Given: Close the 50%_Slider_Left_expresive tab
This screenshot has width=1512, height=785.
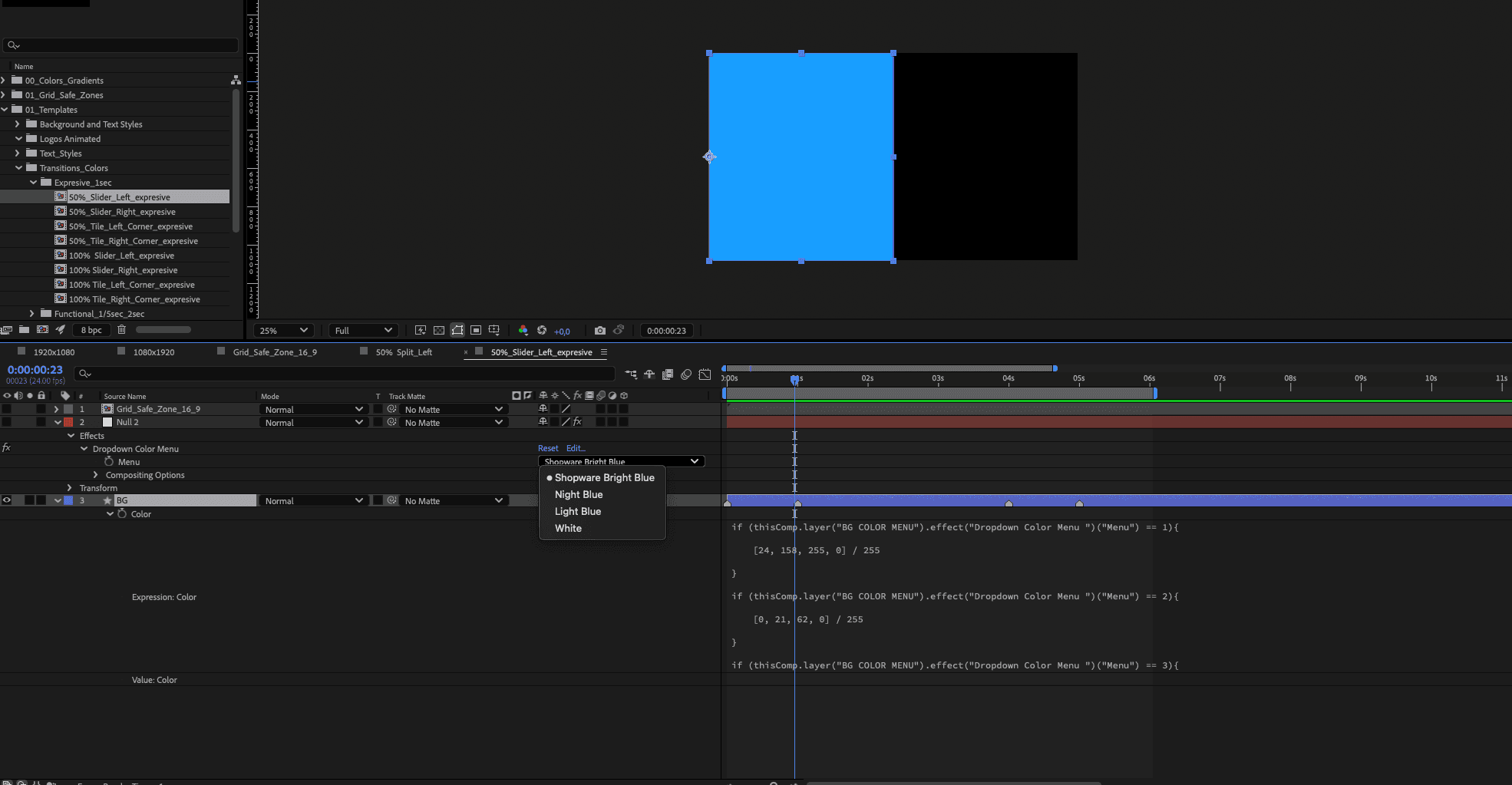Looking at the screenshot, I should pos(466,352).
